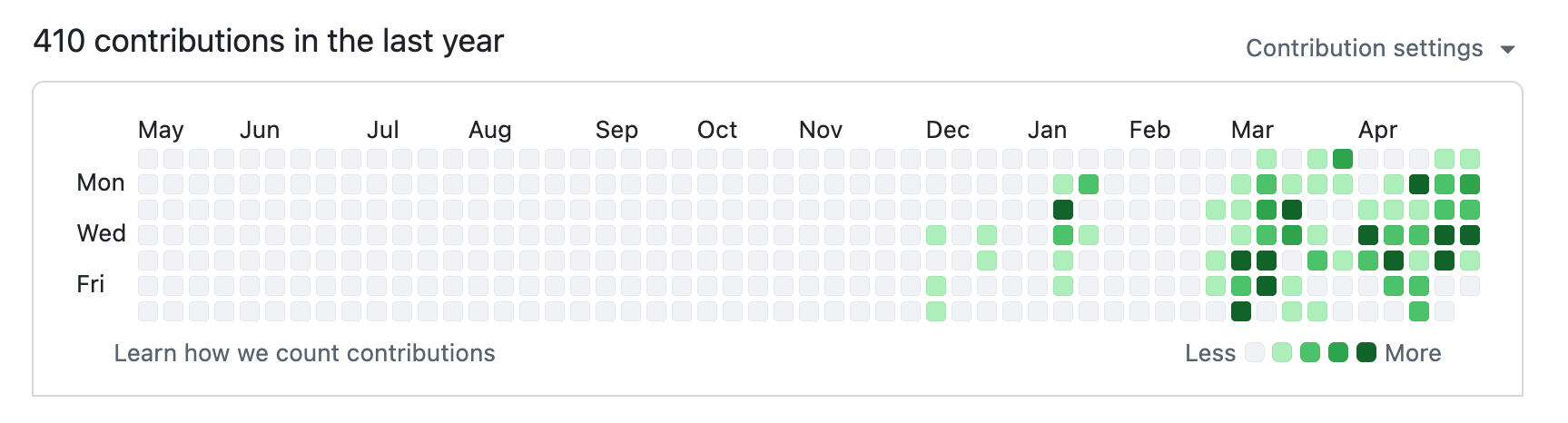Select the darkest green legend swatch beside More
This screenshot has height=423, width=1568.
click(x=1366, y=352)
